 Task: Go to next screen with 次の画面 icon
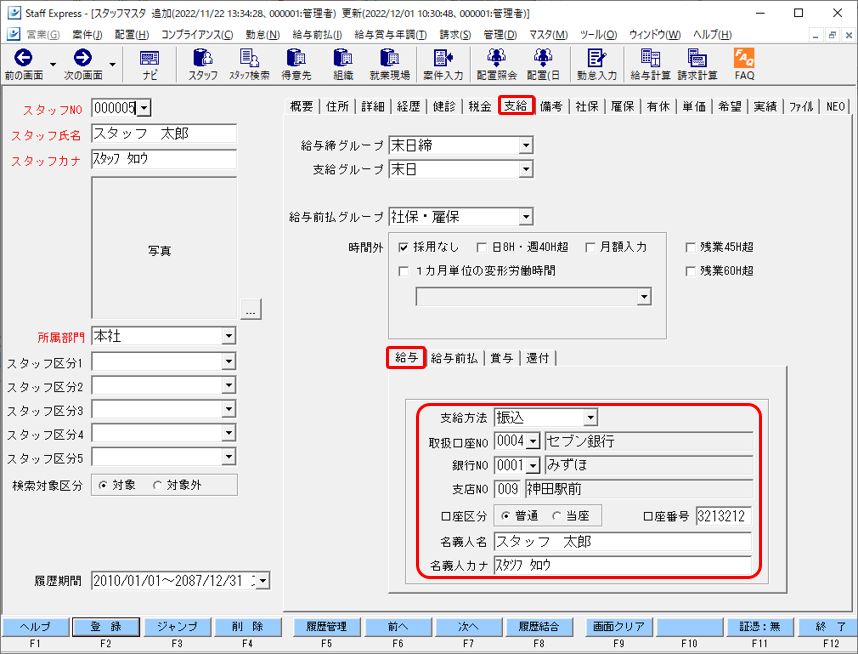tap(83, 65)
